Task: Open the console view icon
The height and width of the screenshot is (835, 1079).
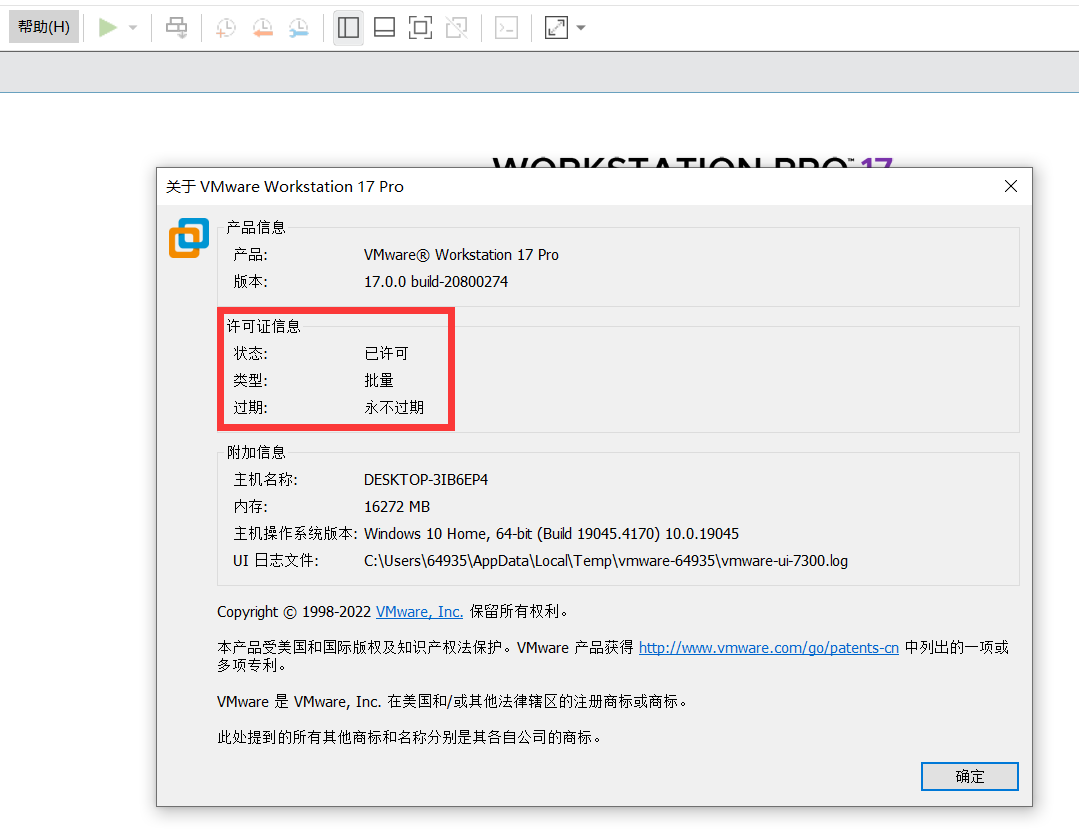Action: [506, 28]
